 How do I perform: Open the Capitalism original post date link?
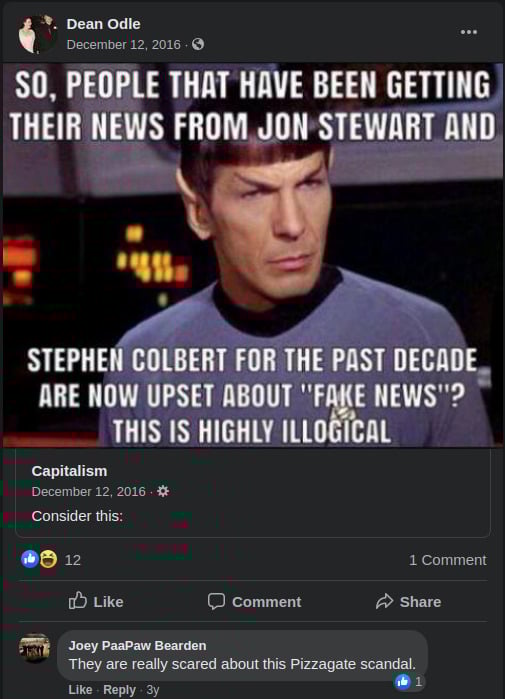[x=88, y=491]
